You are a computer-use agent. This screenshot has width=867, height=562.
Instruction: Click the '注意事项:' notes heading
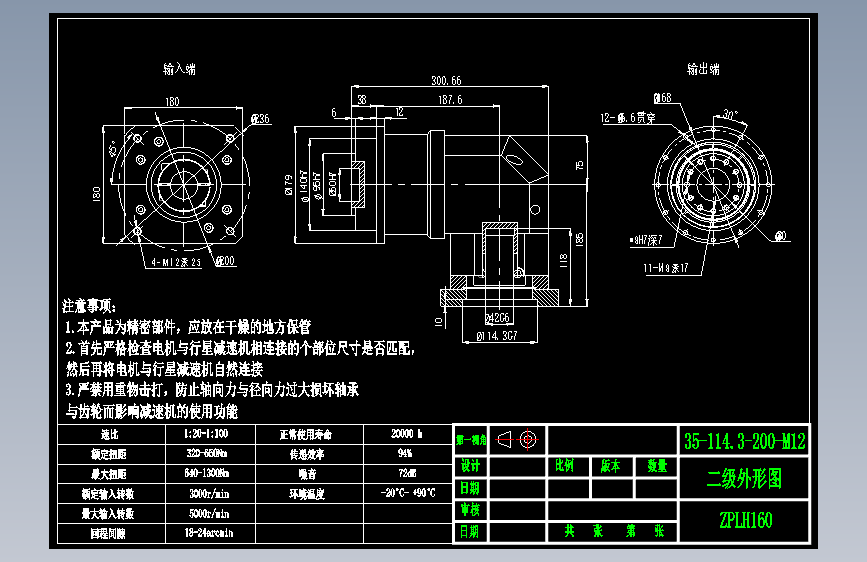[89, 306]
